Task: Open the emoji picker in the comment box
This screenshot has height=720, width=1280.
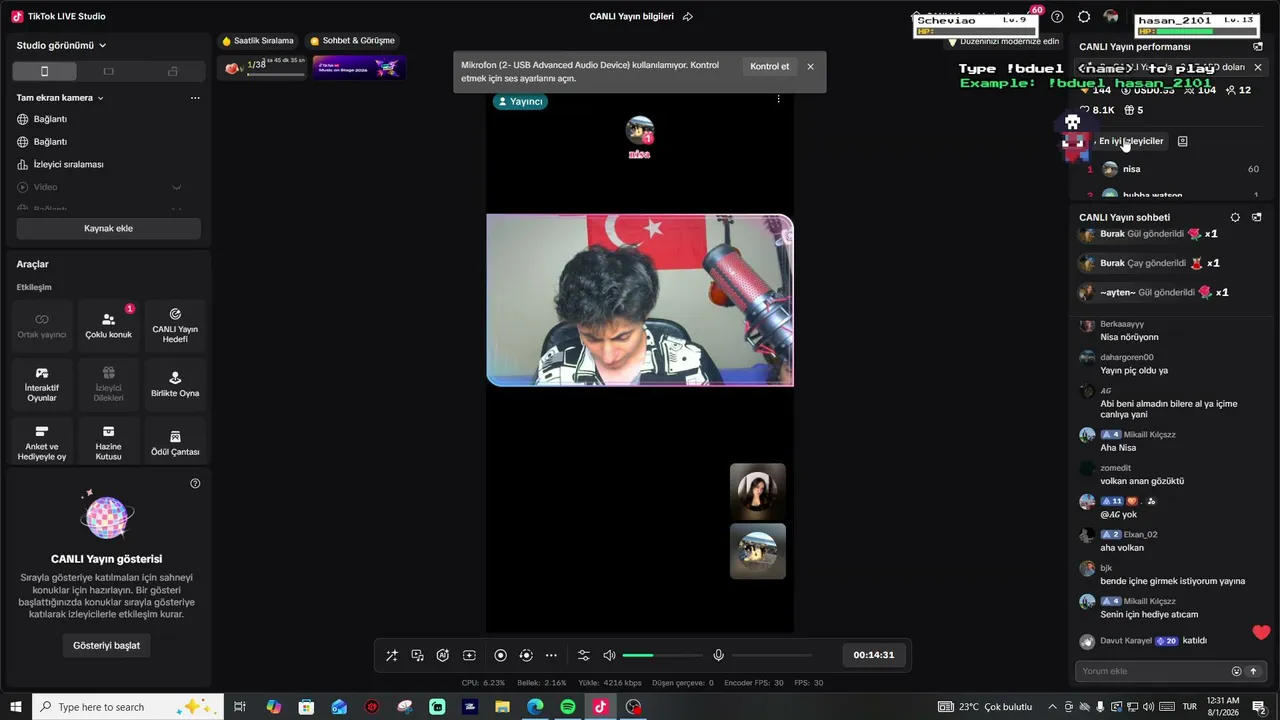Action: pyautogui.click(x=1236, y=671)
